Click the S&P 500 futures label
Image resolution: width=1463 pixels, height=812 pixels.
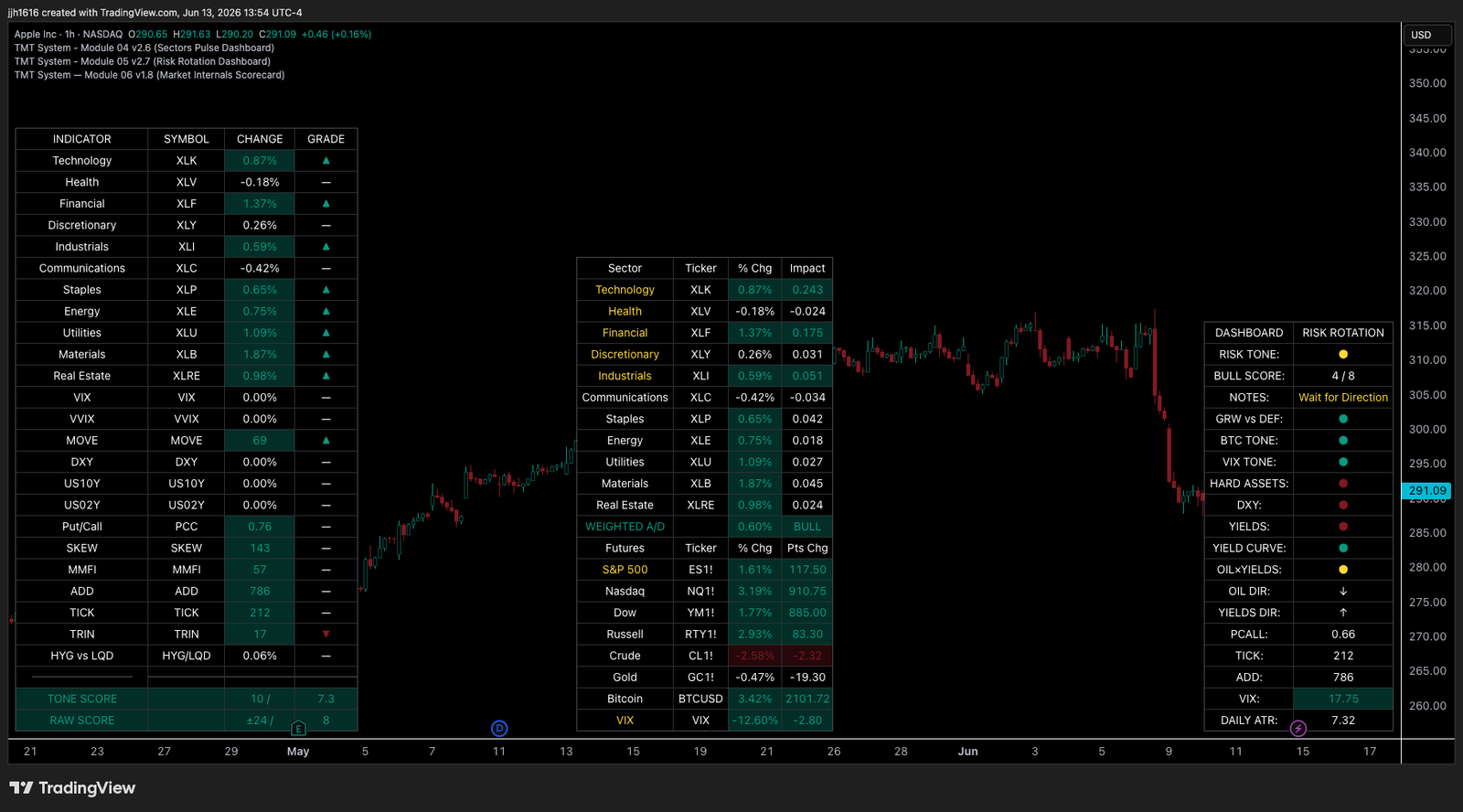point(625,570)
